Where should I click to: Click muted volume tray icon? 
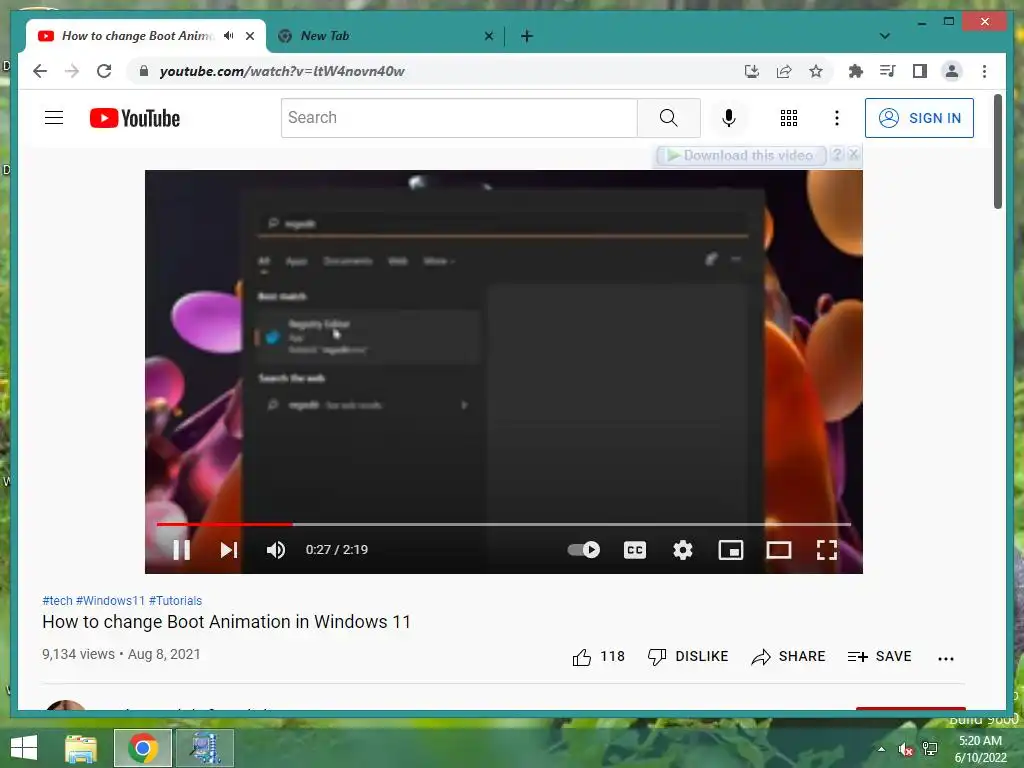pos(905,749)
